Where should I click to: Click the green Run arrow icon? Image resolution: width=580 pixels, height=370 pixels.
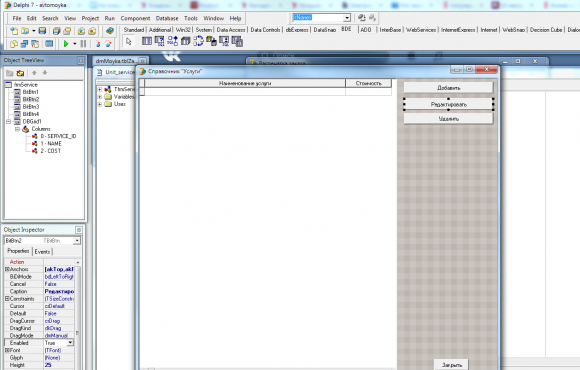click(66, 44)
